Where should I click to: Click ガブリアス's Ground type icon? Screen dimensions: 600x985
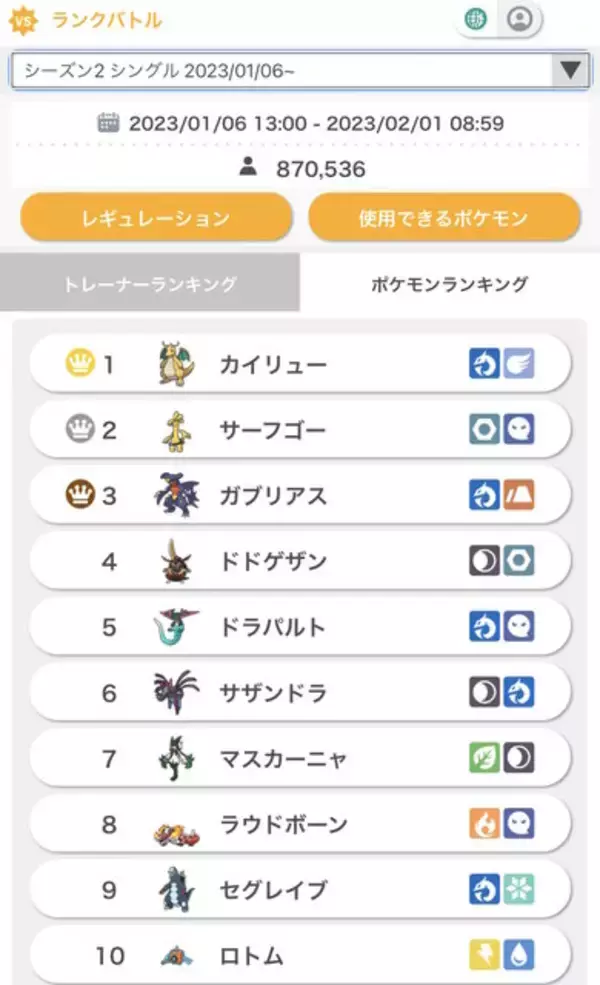coord(518,495)
